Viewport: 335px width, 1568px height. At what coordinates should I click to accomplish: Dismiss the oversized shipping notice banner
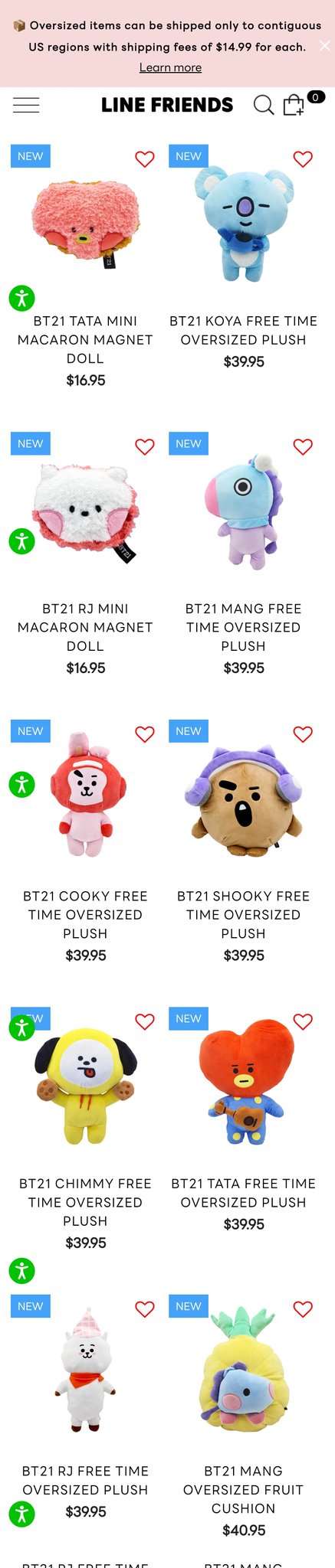click(x=324, y=46)
